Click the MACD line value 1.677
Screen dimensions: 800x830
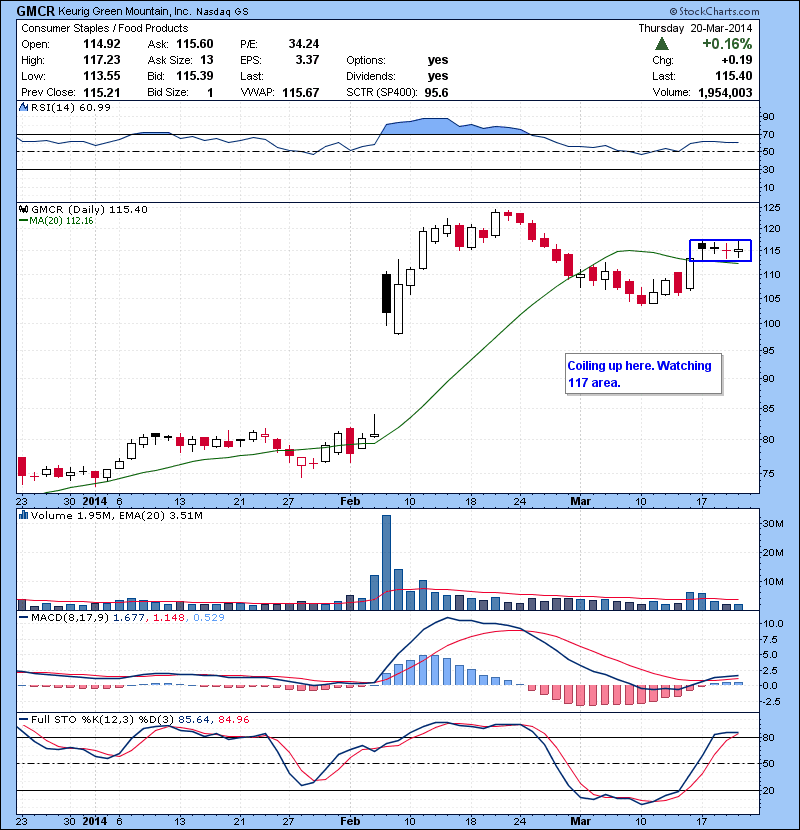[128, 617]
